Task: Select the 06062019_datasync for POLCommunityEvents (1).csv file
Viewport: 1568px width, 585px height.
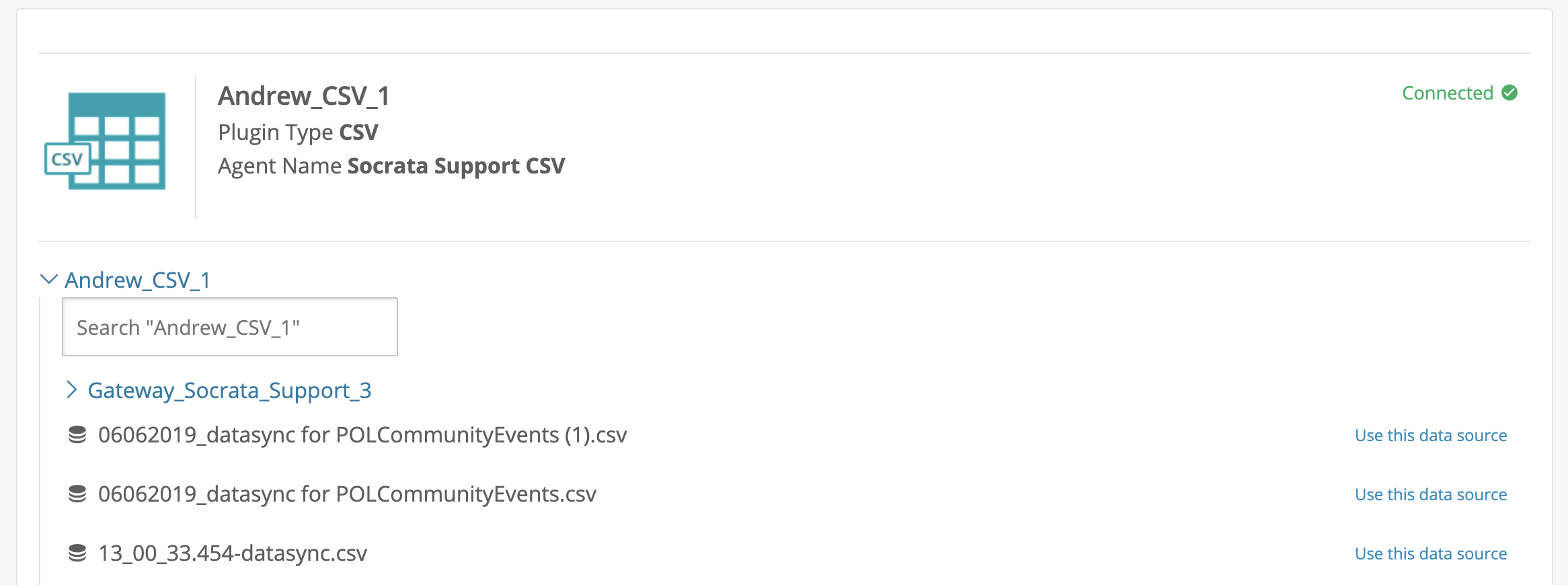Action: (x=362, y=435)
